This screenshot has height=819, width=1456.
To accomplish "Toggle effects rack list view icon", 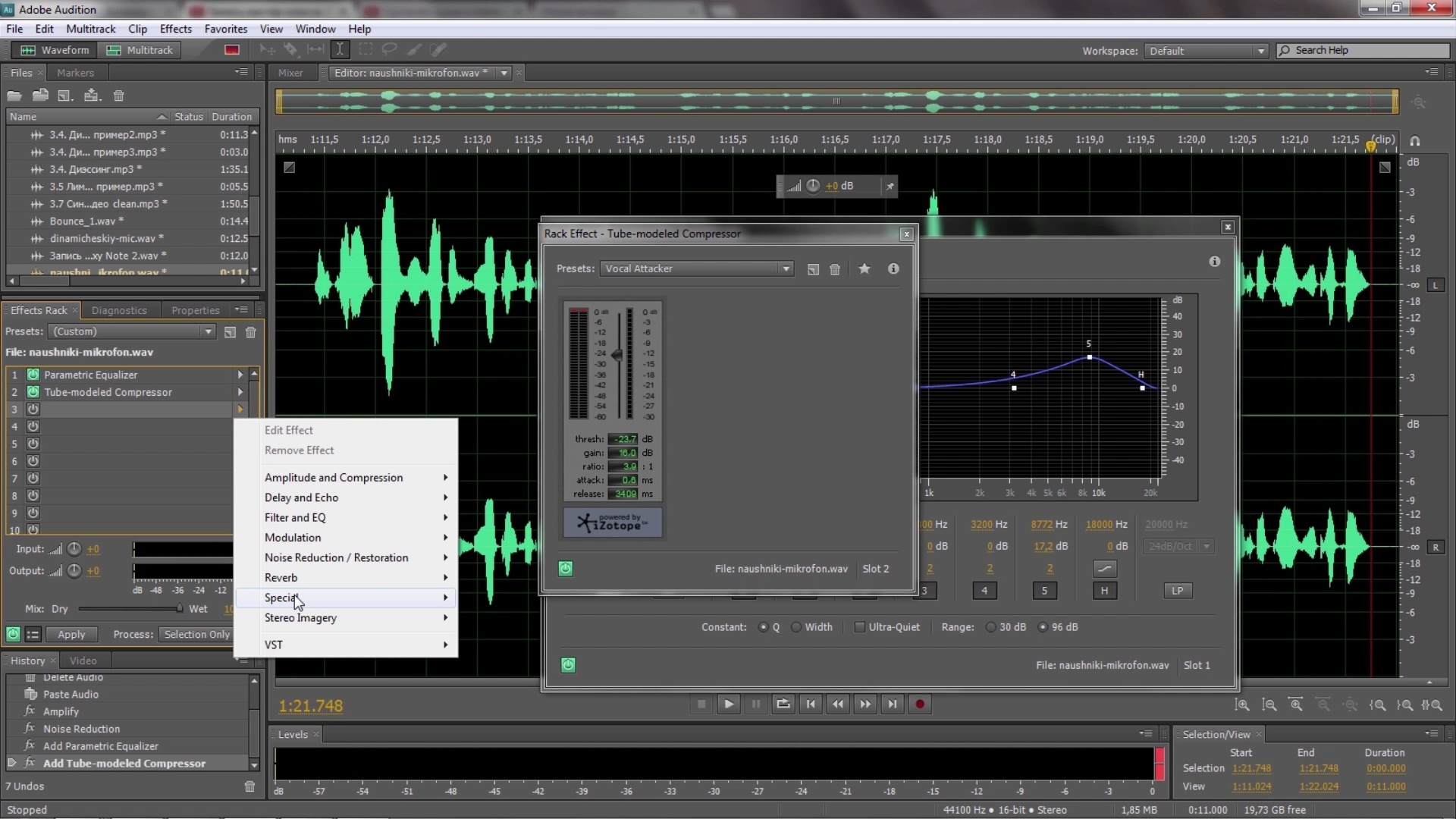I will [33, 635].
